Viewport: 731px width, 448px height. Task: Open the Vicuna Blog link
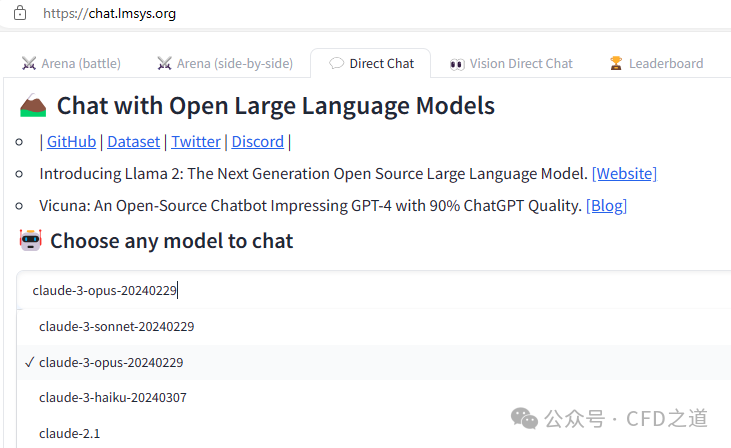[x=606, y=205]
